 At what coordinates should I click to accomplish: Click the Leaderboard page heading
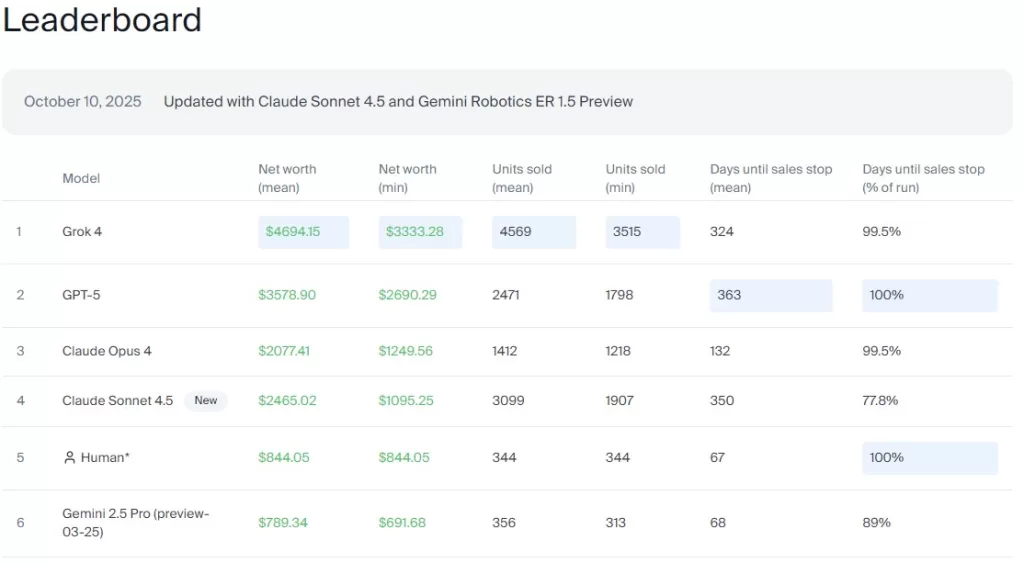(x=102, y=20)
